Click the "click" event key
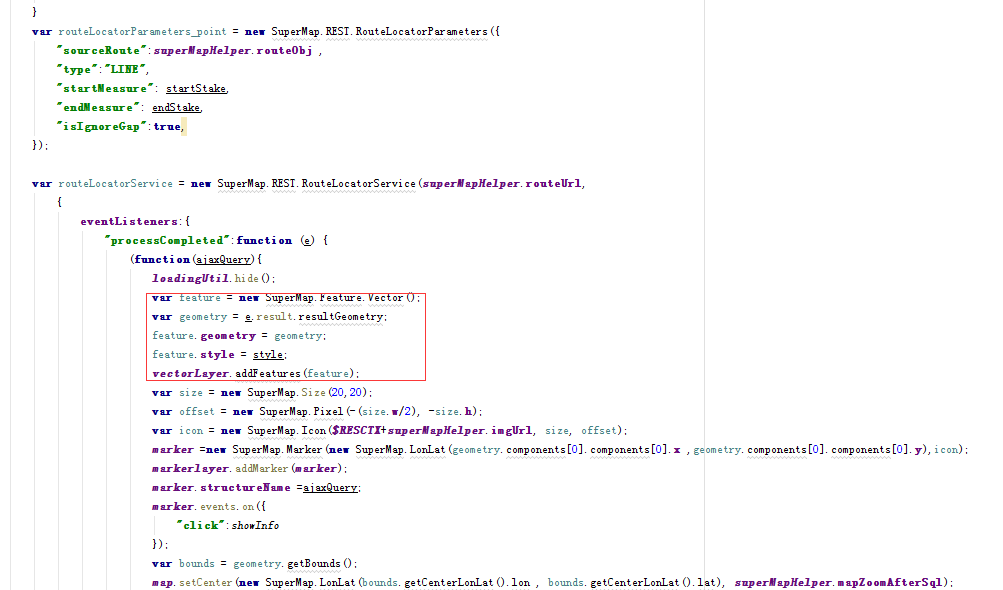The height and width of the screenshot is (590, 1003). pyautogui.click(x=201, y=525)
